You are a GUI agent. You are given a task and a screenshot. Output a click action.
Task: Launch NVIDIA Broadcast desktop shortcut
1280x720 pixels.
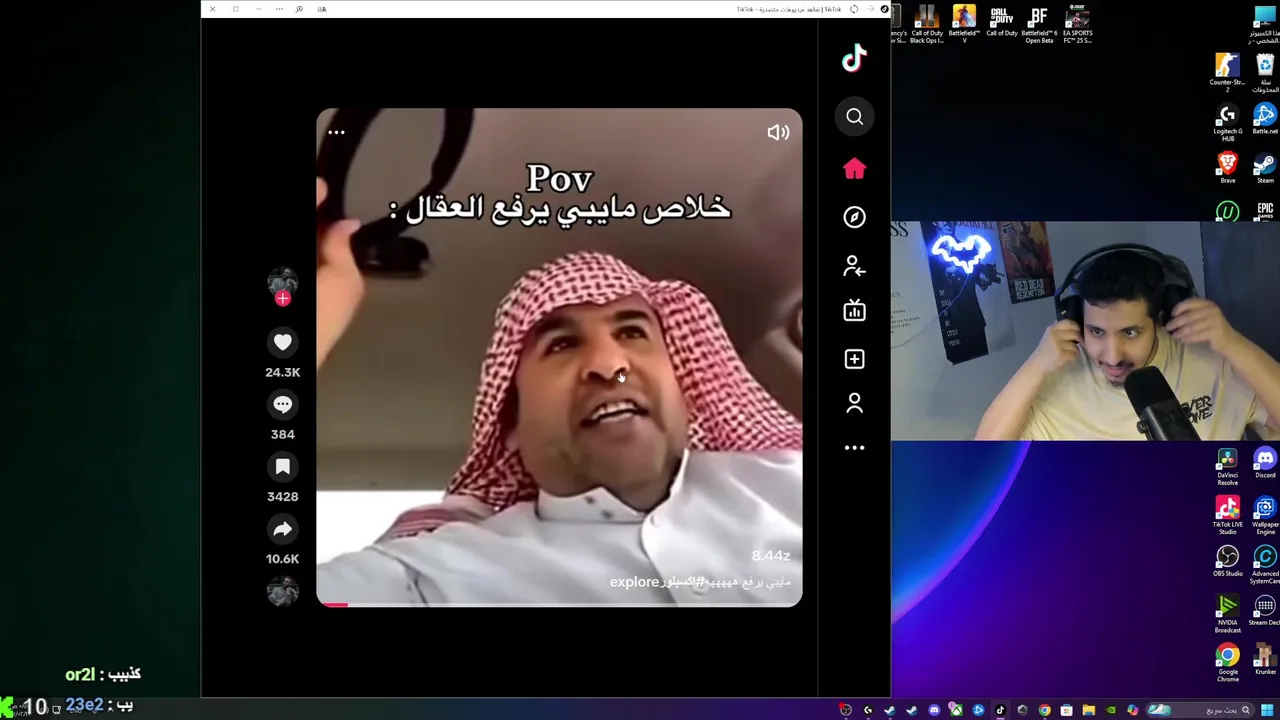coord(1227,613)
